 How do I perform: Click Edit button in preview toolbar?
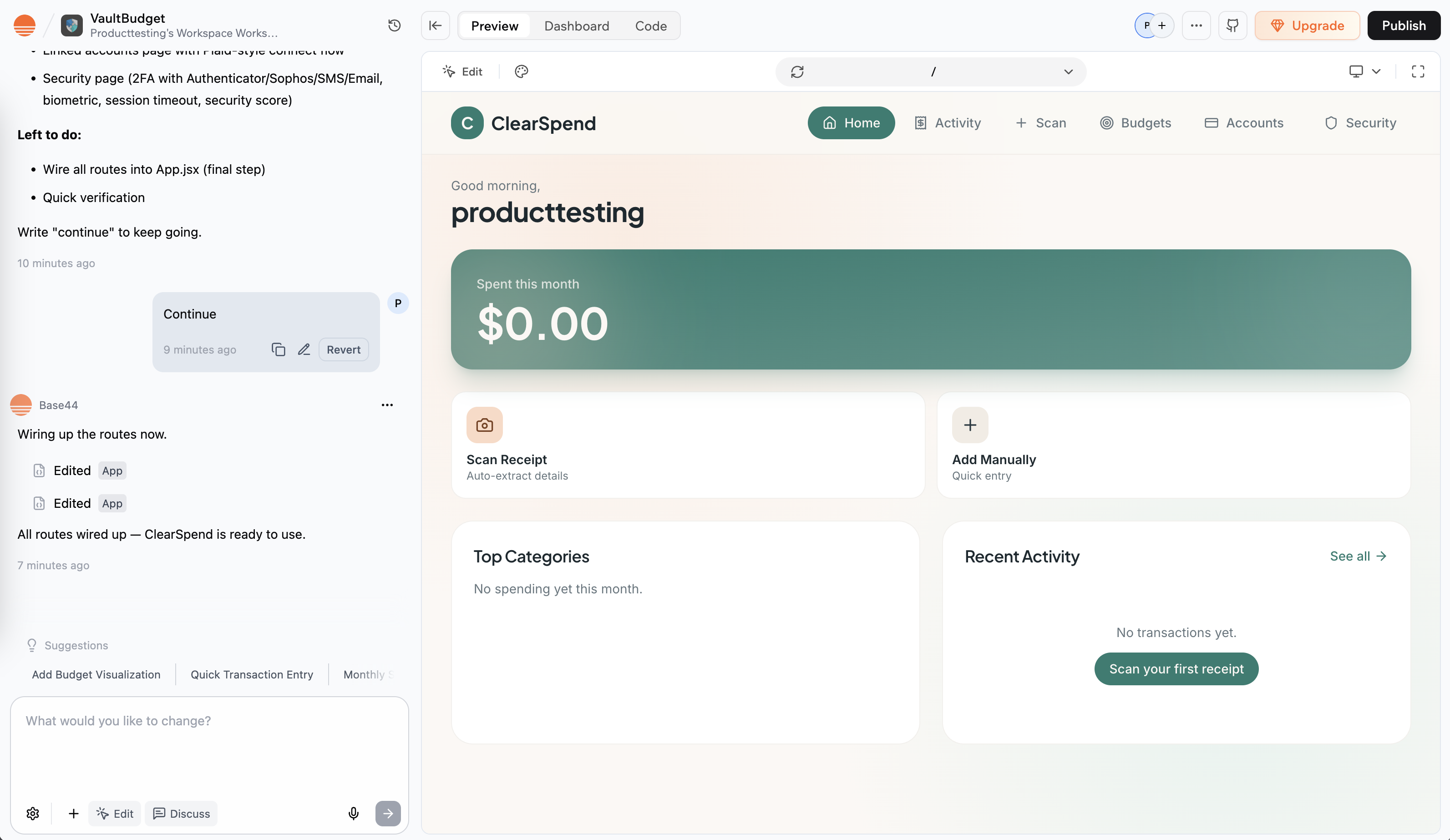point(462,71)
